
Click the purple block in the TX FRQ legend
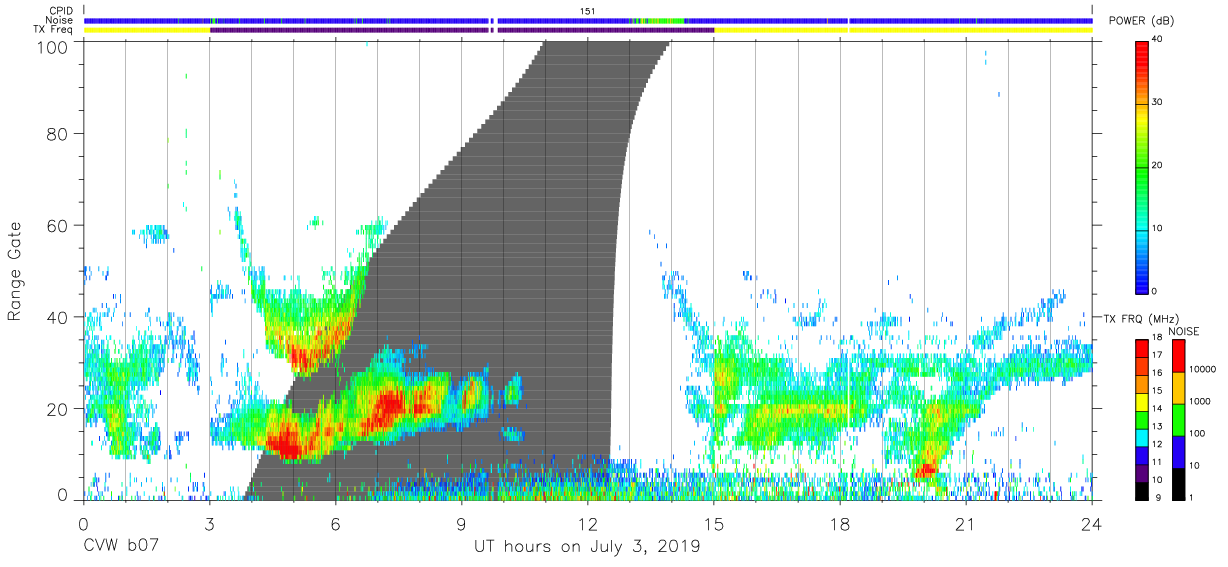[1143, 472]
